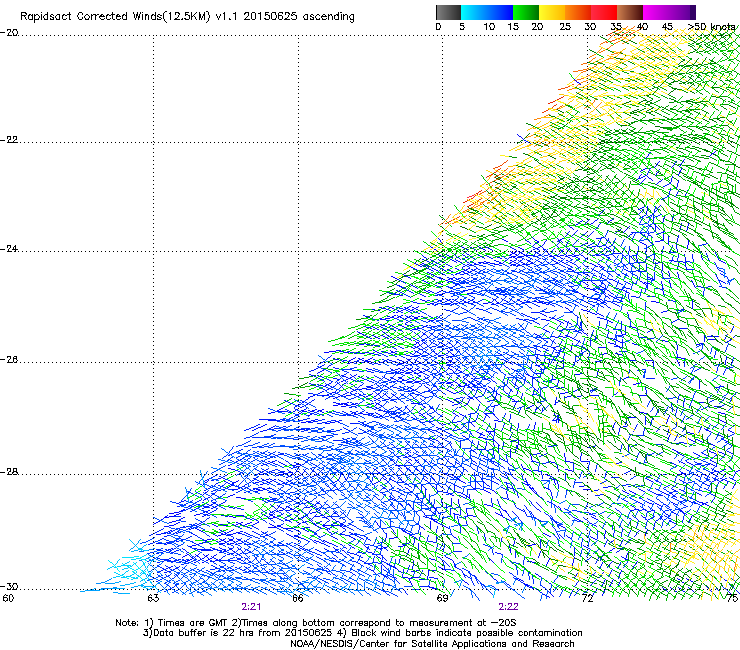The height and width of the screenshot is (650, 740).
Task: Click the '25' legend tick label
Action: click(565, 27)
